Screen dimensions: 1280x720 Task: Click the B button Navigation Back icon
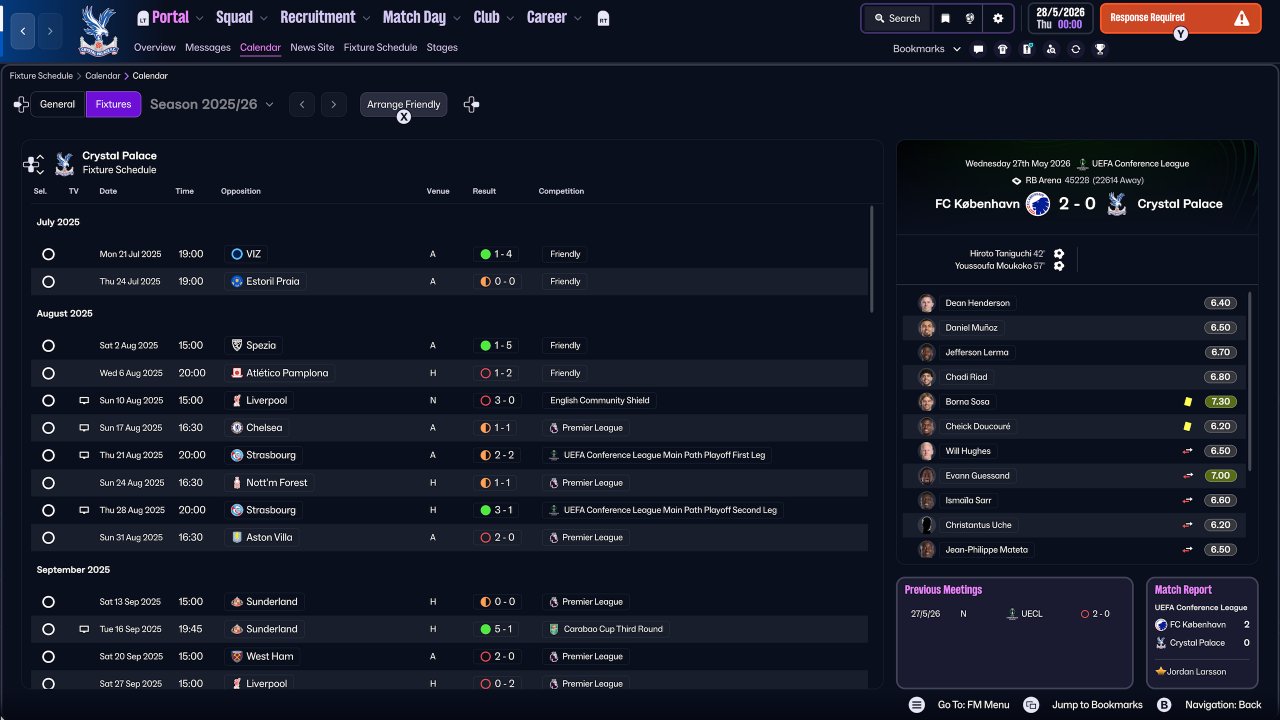click(1164, 705)
